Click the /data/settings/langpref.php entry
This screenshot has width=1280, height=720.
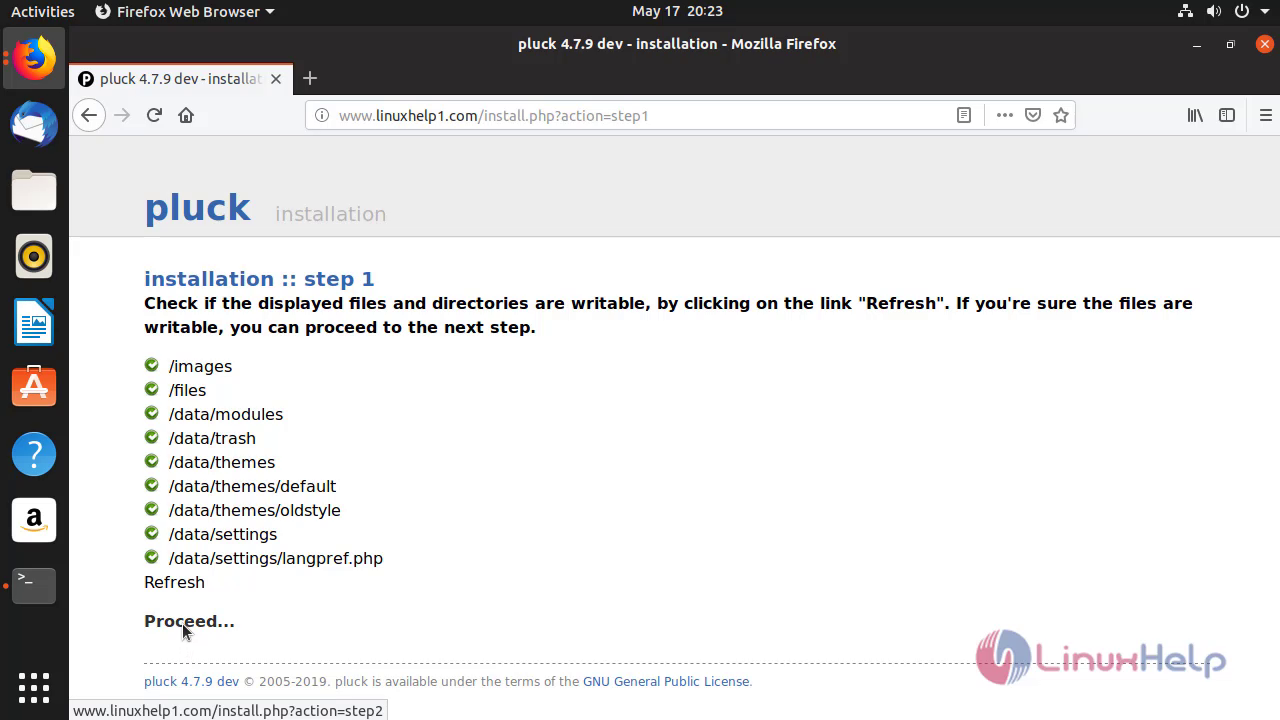[x=276, y=558]
